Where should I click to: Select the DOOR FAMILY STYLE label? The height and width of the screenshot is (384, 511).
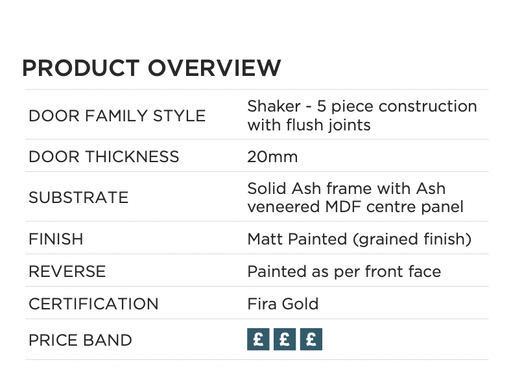coord(117,116)
